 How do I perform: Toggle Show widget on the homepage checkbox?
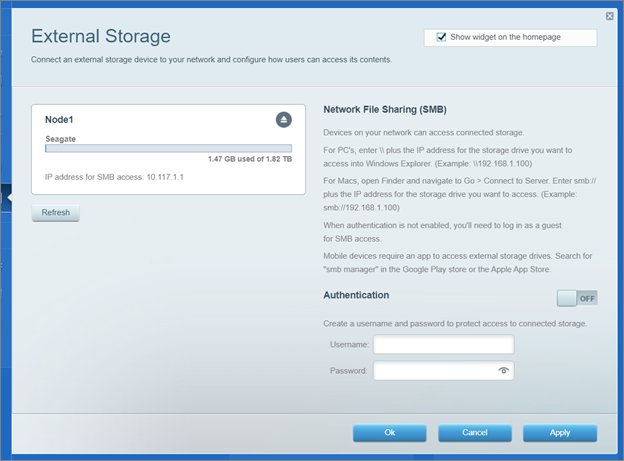(441, 37)
